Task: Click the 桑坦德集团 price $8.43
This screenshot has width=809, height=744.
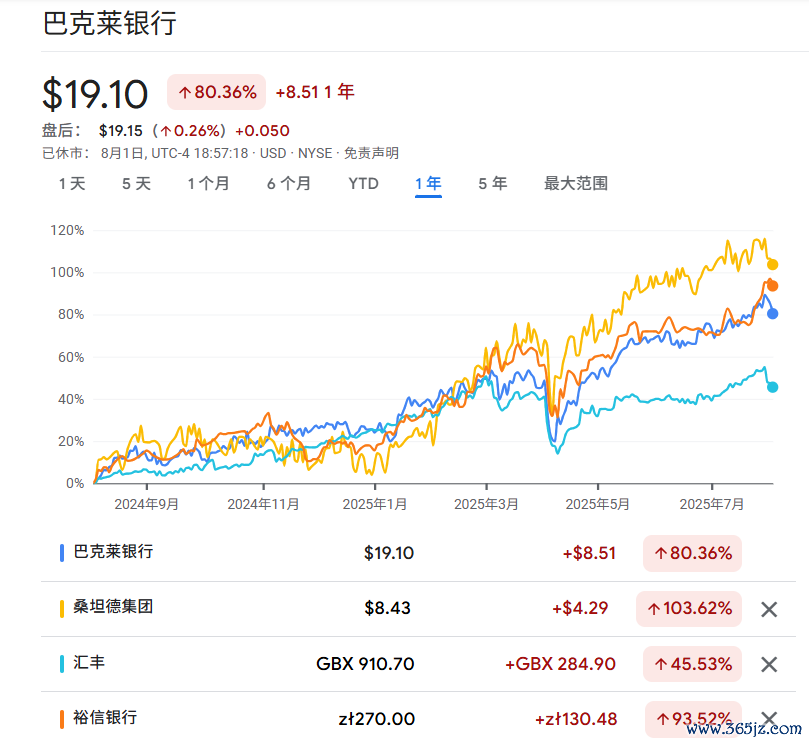Action: tap(387, 608)
